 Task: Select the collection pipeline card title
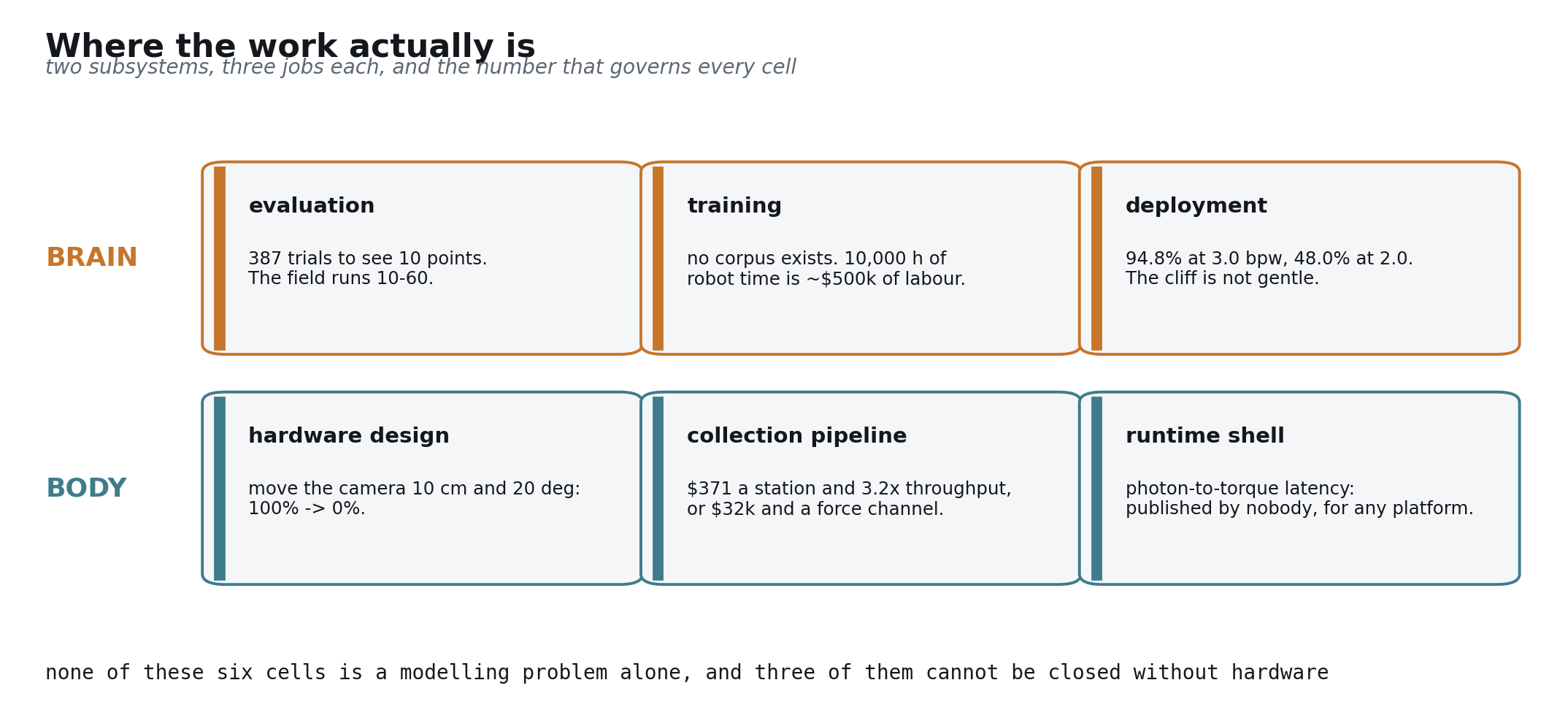(796, 437)
